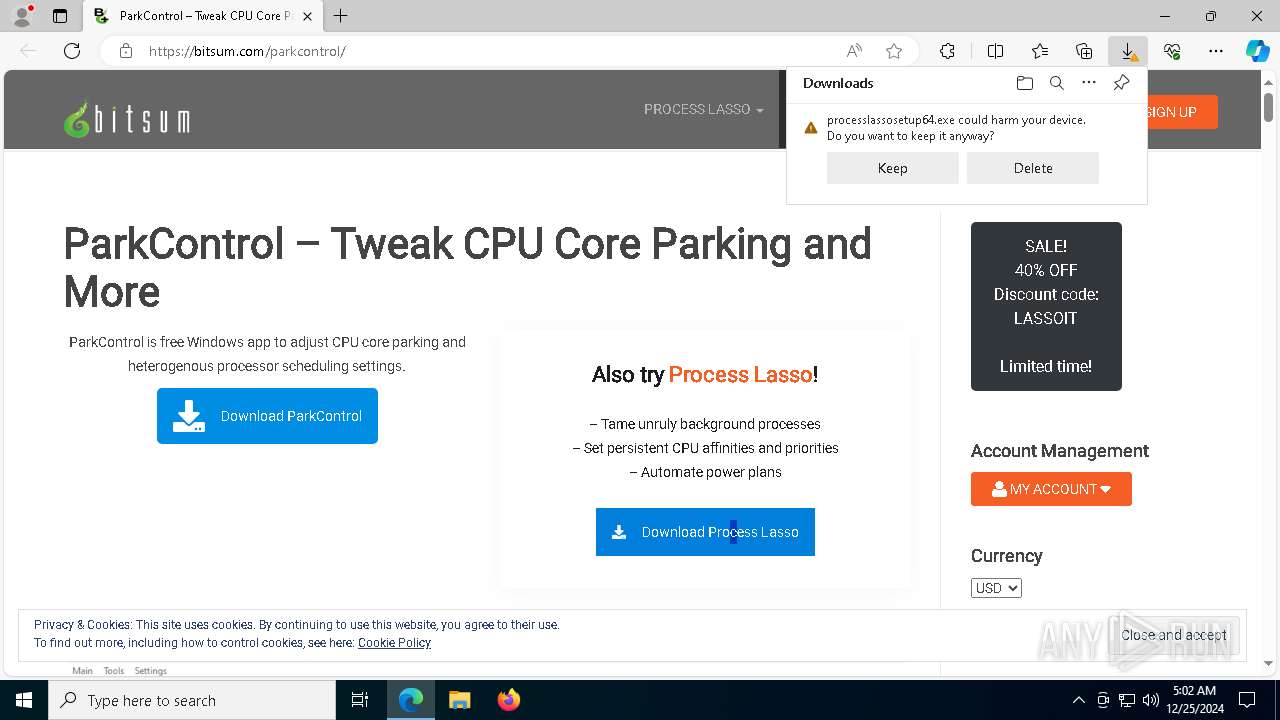The height and width of the screenshot is (720, 1280).
Task: Click the Download ParkControl button
Action: (x=267, y=416)
